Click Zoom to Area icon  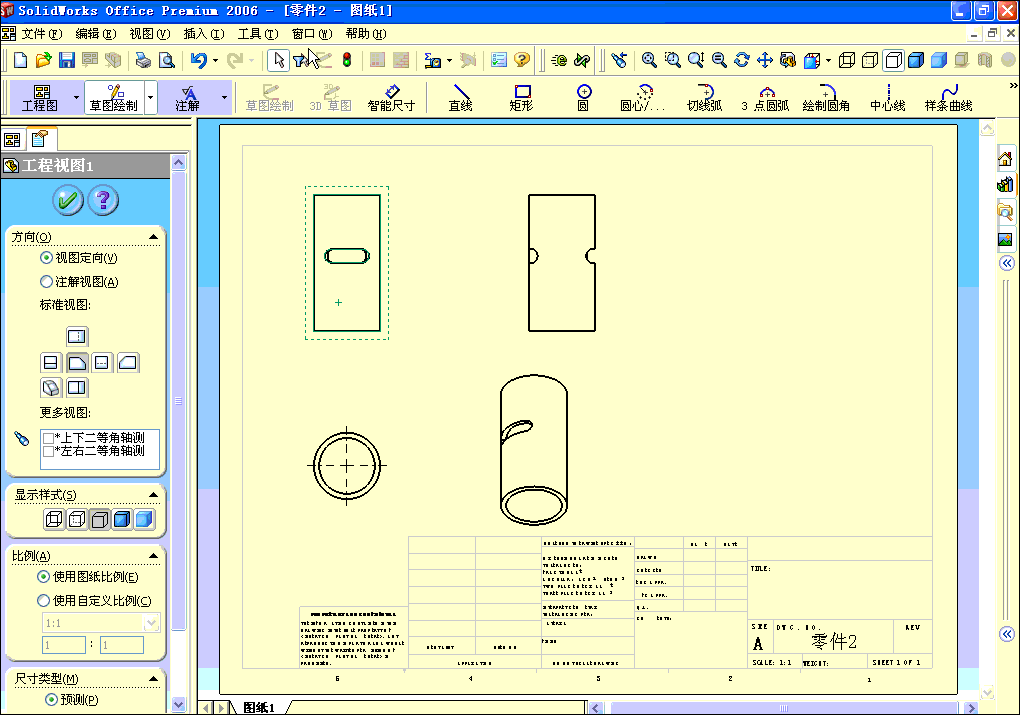[672, 61]
